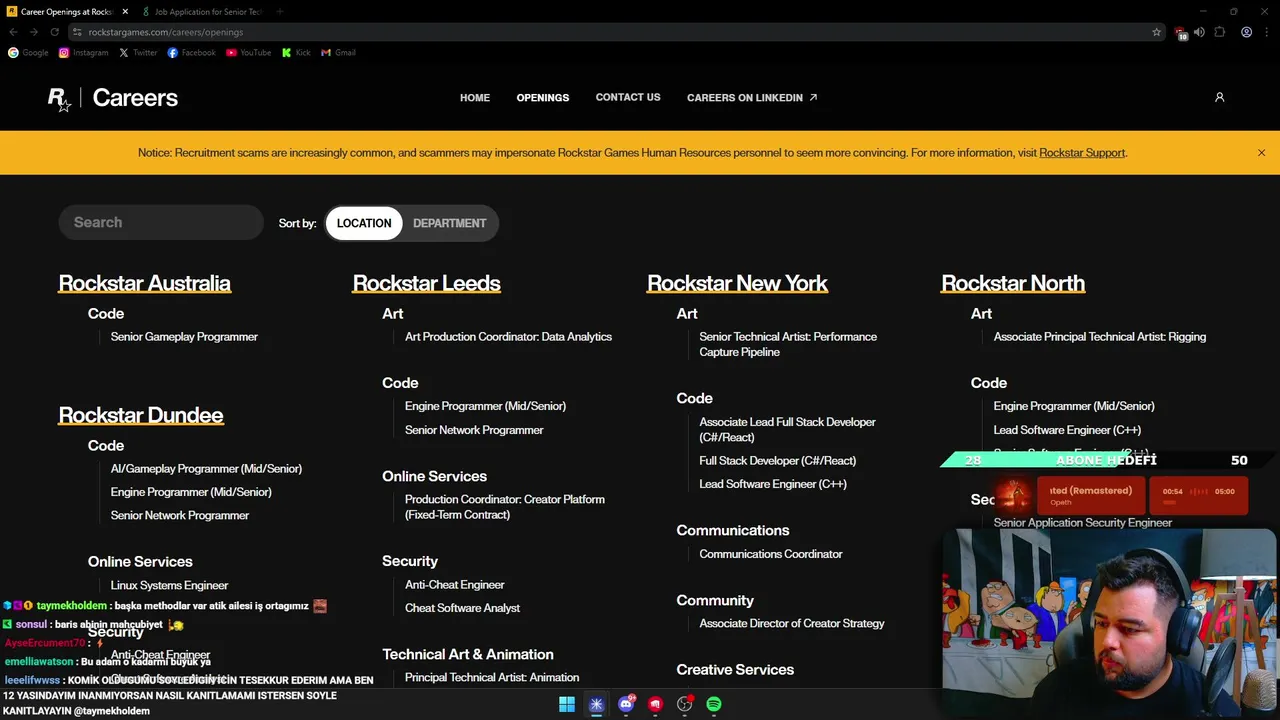Click the browser forward arrow
The height and width of the screenshot is (720, 1280).
tap(33, 32)
